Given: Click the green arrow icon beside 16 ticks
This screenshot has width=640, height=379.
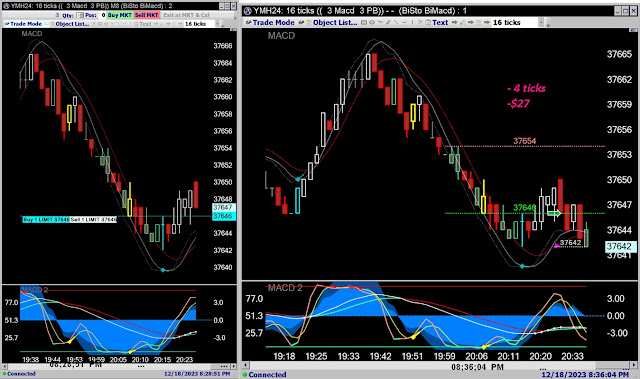Looking at the screenshot, I should point(487,22).
